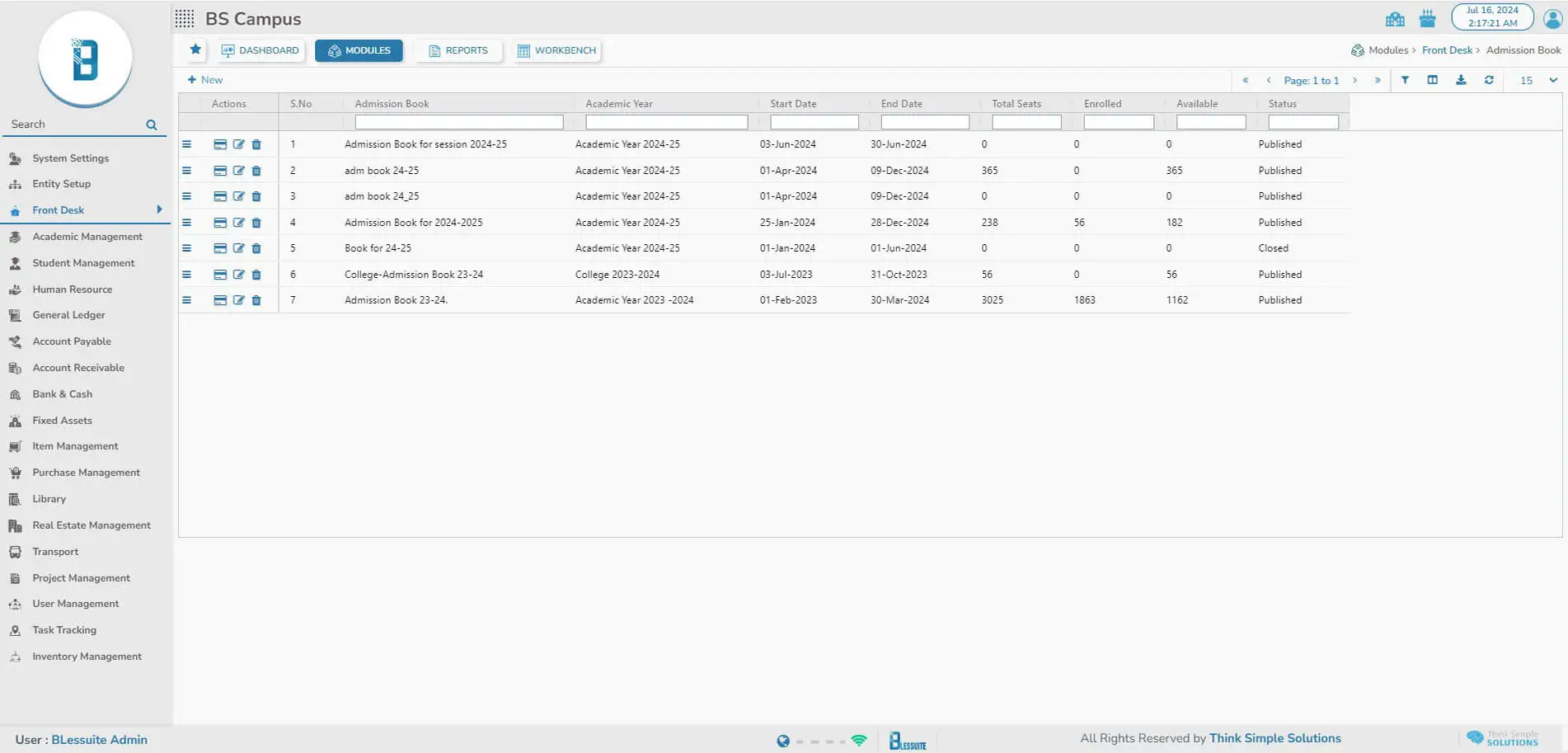Click the download export icon
The height and width of the screenshot is (753, 1568).
[1461, 80]
